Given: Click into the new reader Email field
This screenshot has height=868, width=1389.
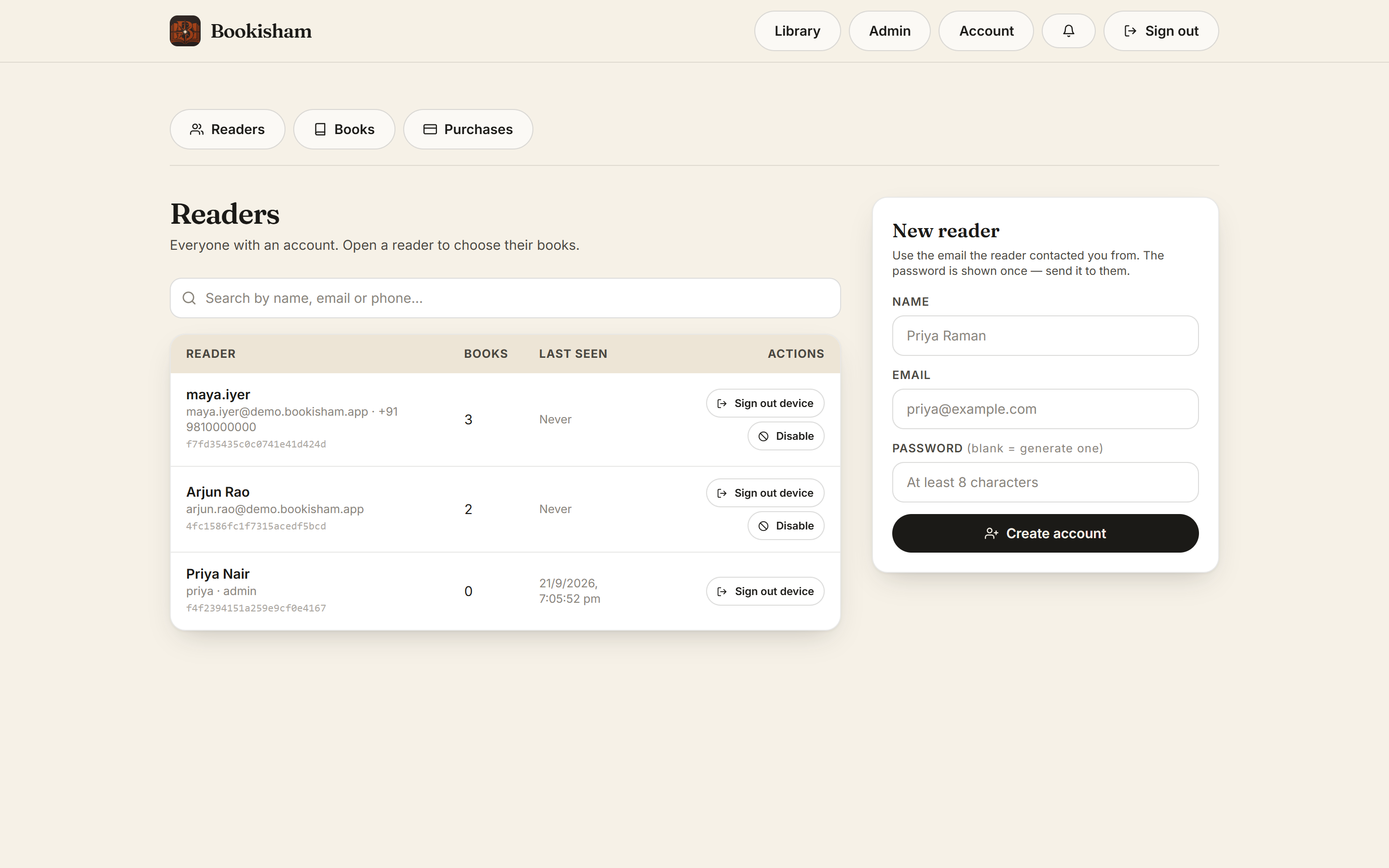Looking at the screenshot, I should 1045,409.
